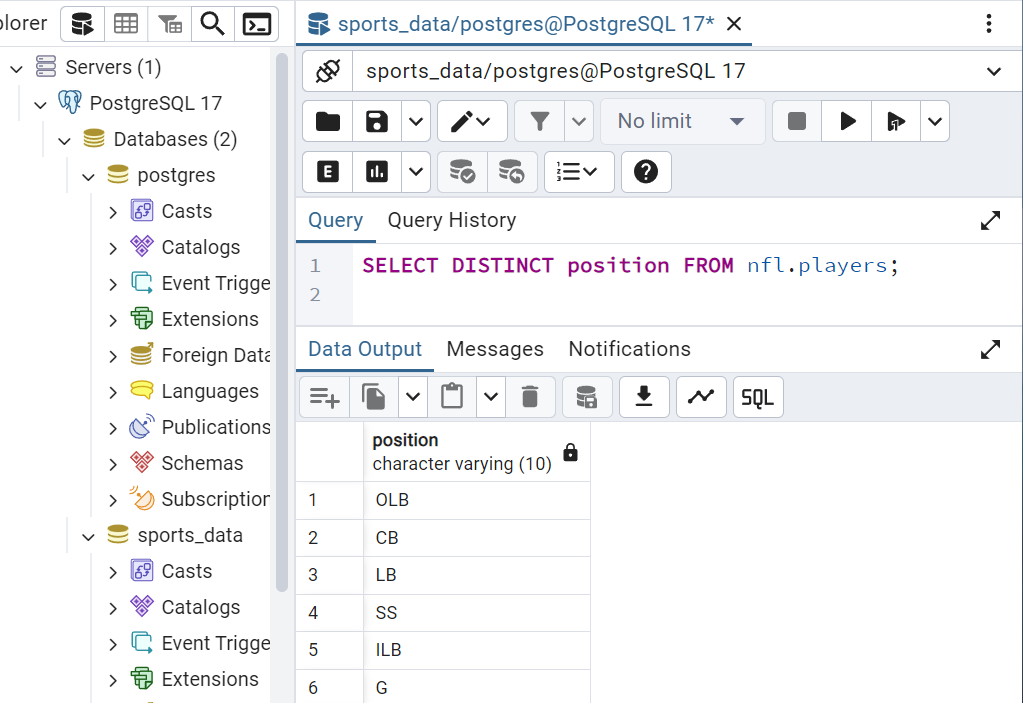Open the Macros list icon
Image resolution: width=1023 pixels, height=703 pixels.
click(x=579, y=172)
